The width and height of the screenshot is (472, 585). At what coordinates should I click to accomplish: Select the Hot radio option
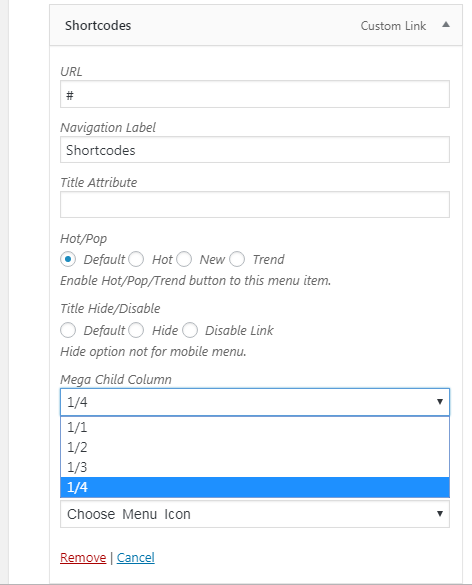click(136, 259)
